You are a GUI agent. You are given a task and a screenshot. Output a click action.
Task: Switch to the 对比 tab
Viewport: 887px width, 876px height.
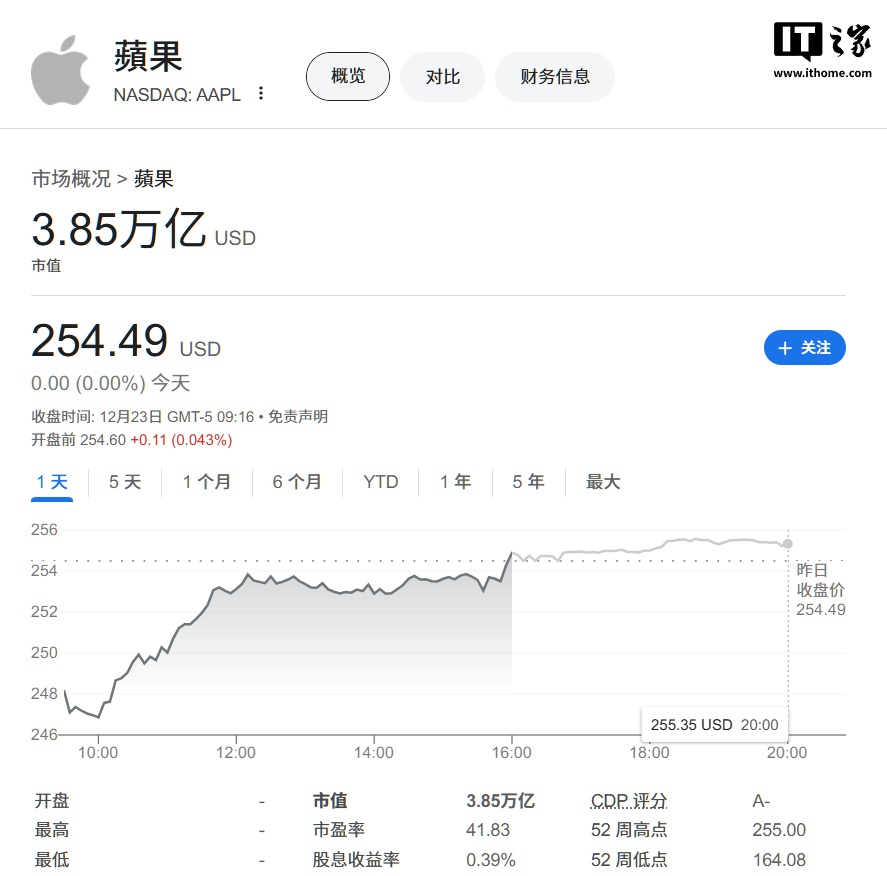[x=442, y=77]
